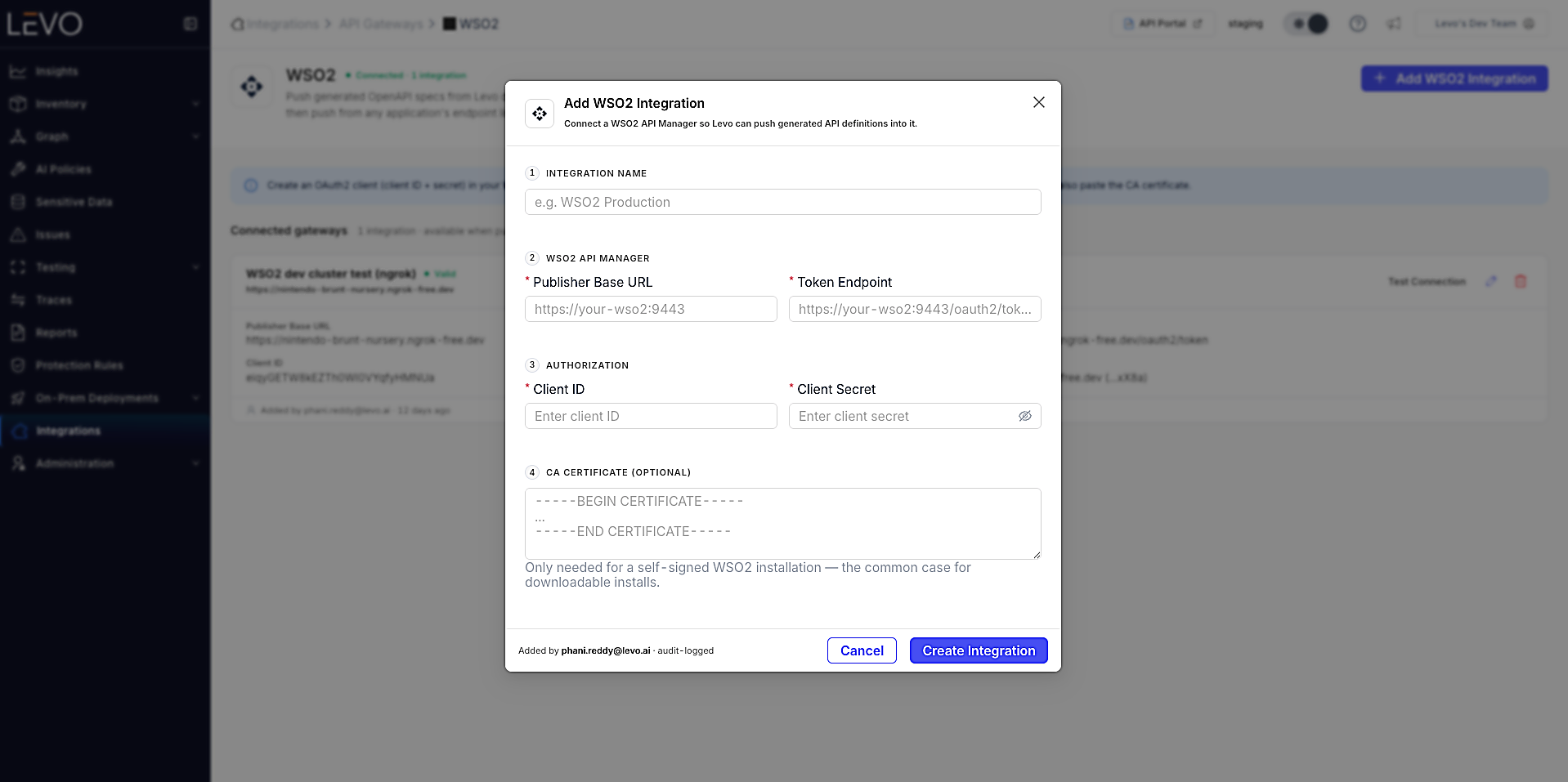Toggle client secret visibility eye icon

pyautogui.click(x=1024, y=416)
